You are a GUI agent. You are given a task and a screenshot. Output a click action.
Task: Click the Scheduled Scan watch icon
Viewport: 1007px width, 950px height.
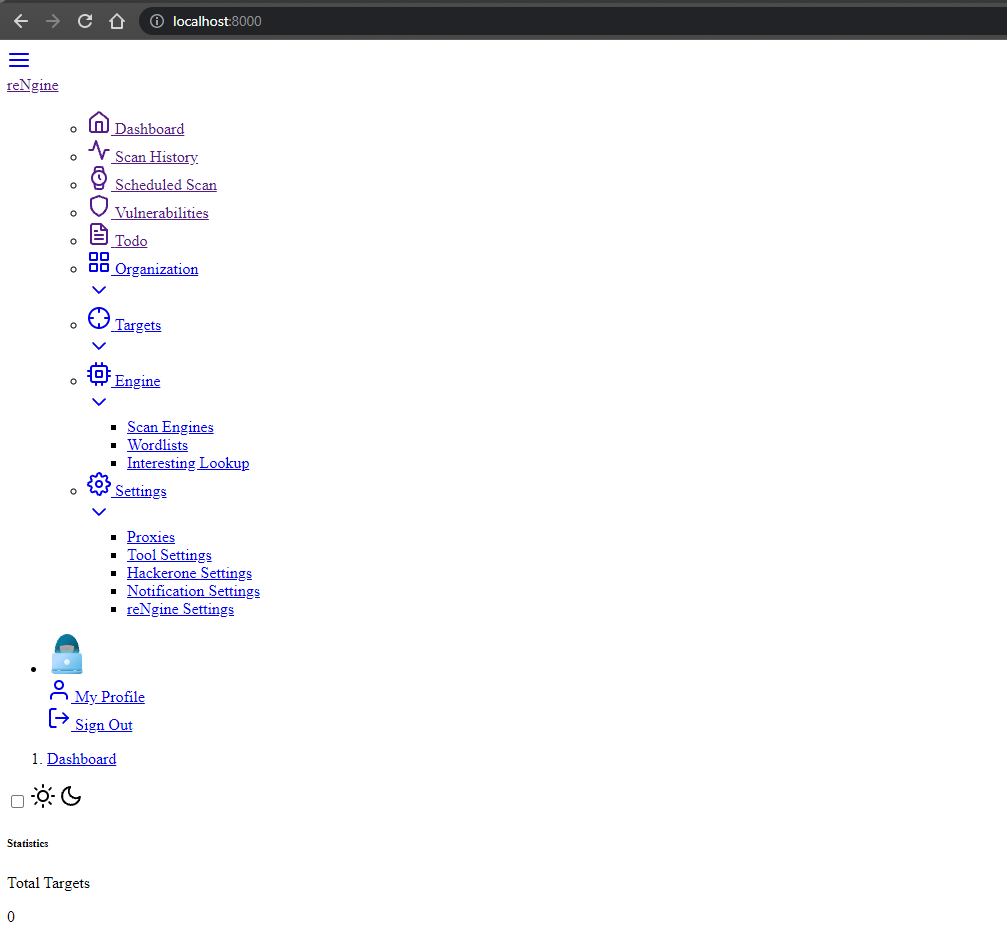click(99, 178)
